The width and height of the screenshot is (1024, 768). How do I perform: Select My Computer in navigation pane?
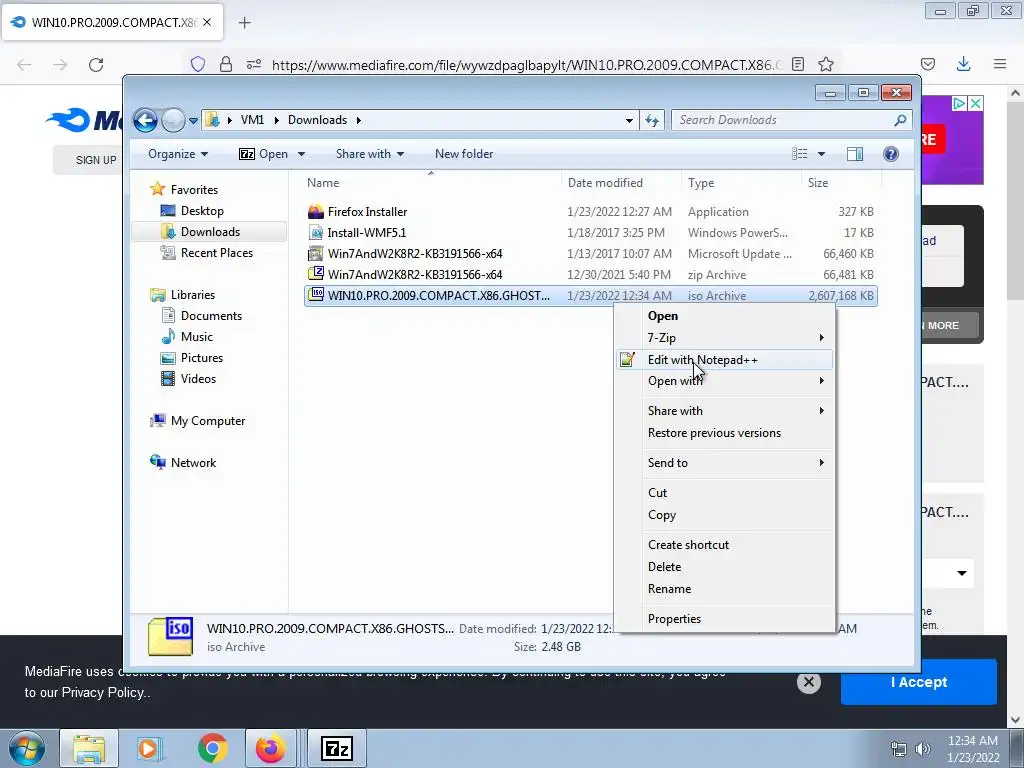(208, 421)
